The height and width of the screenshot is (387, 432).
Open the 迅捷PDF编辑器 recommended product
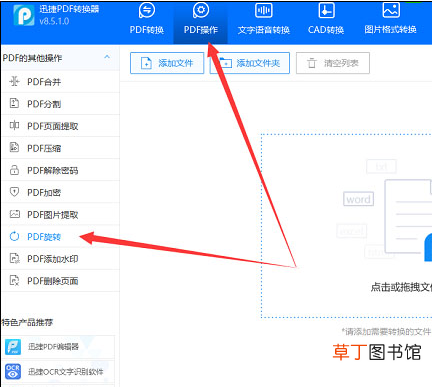[x=59, y=347]
